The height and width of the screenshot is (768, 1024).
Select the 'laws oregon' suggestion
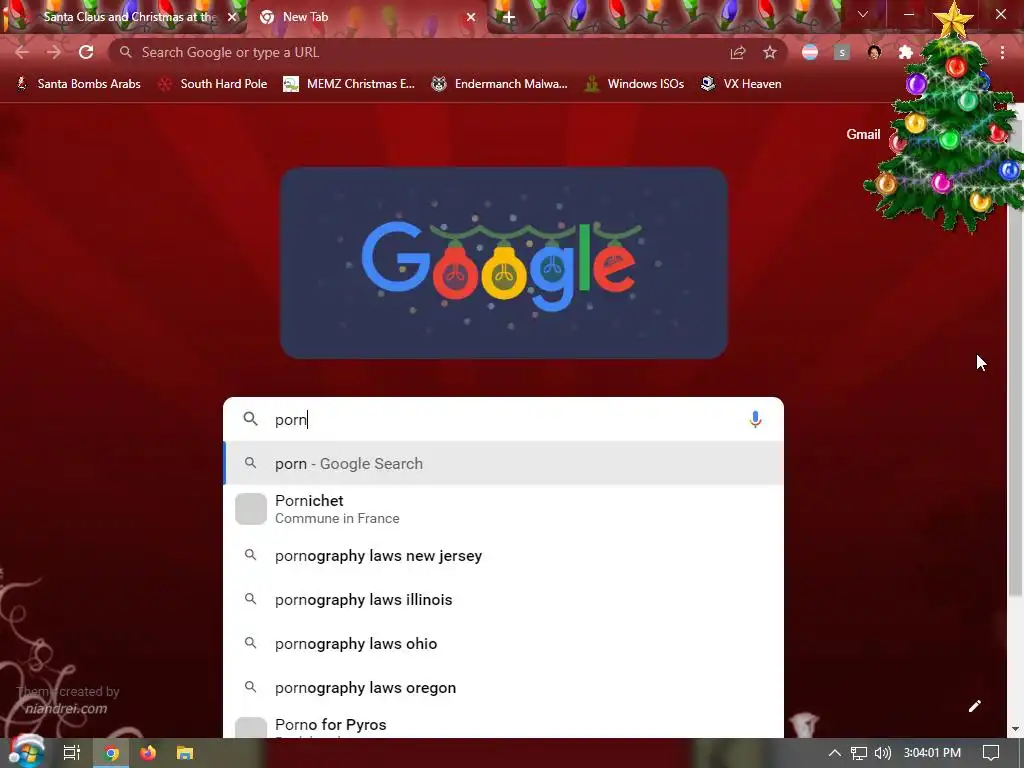click(504, 688)
